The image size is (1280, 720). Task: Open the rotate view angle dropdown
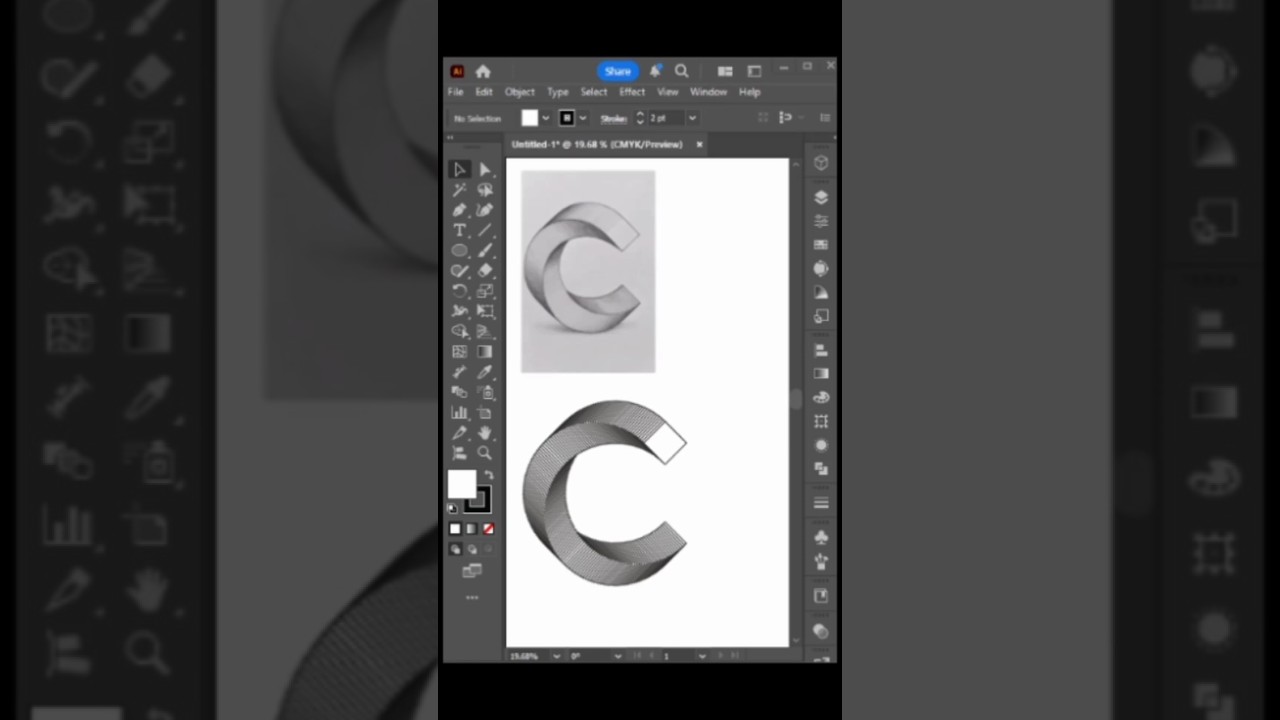tap(618, 656)
